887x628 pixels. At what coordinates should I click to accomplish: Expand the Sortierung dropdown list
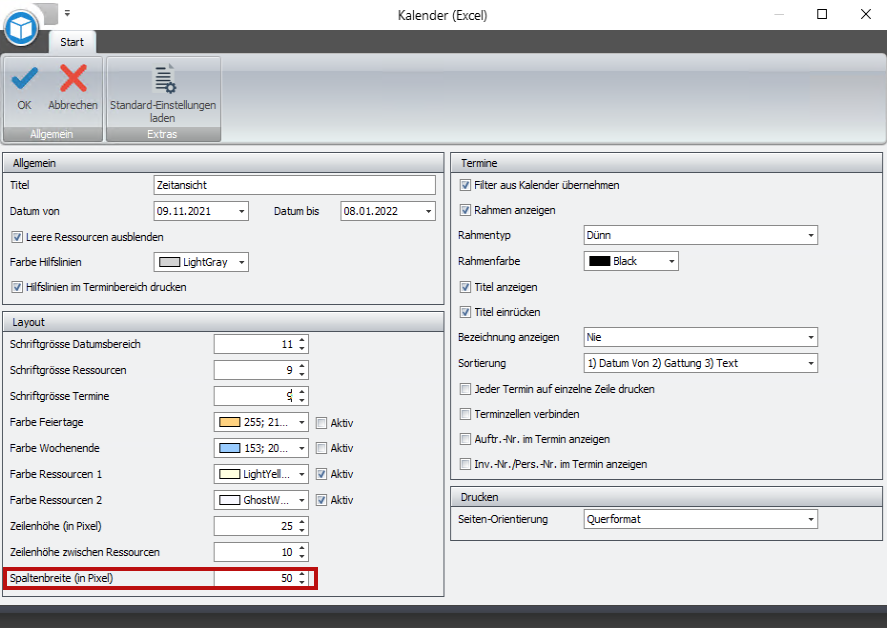[x=809, y=363]
